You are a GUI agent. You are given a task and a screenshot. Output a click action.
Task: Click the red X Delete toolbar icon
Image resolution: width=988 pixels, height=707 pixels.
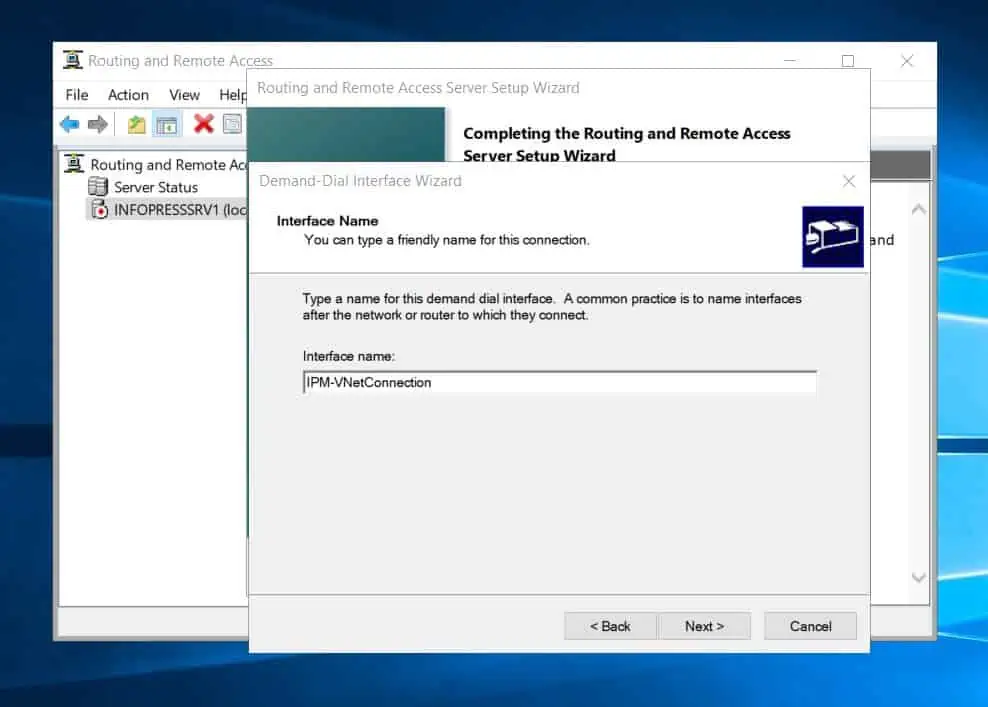coord(204,124)
